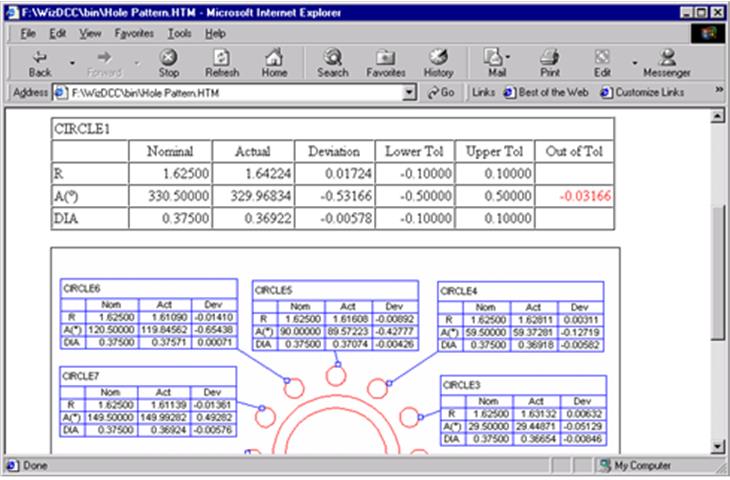
Task: Expand the Edit button dropdown arrow
Action: coord(635,63)
